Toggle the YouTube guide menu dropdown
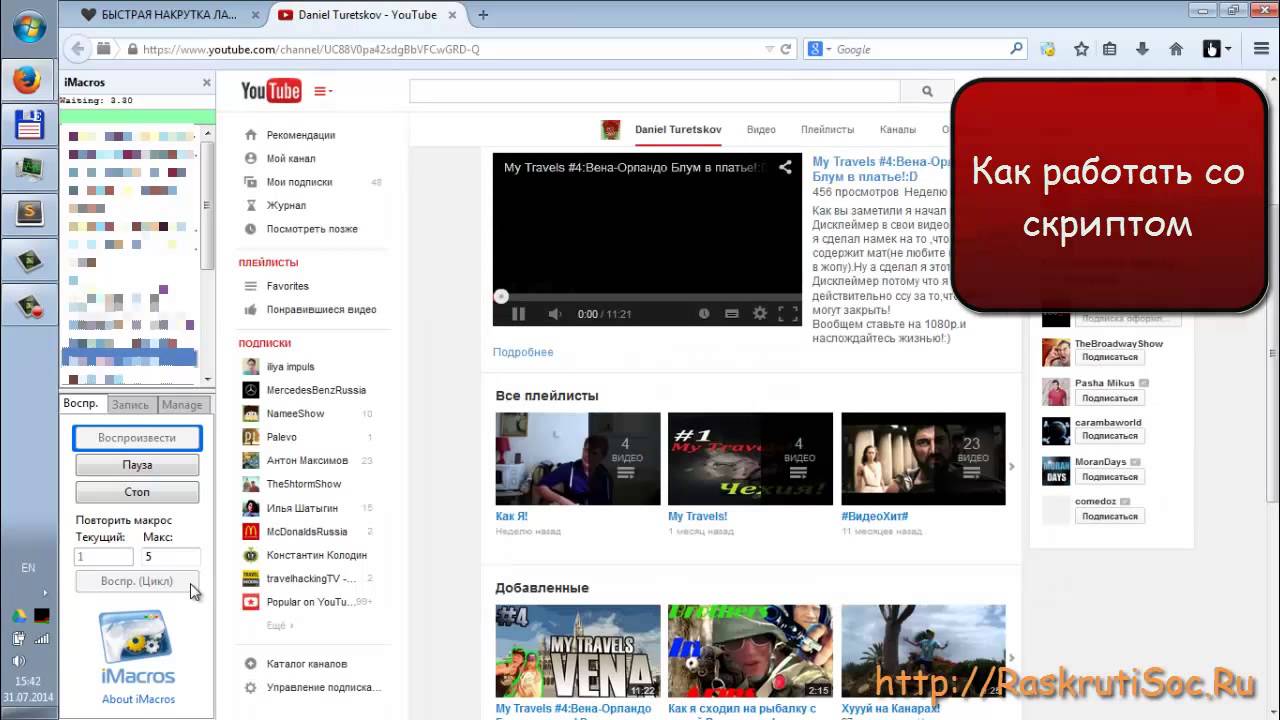Screen dimensions: 1280x720 point(322,91)
